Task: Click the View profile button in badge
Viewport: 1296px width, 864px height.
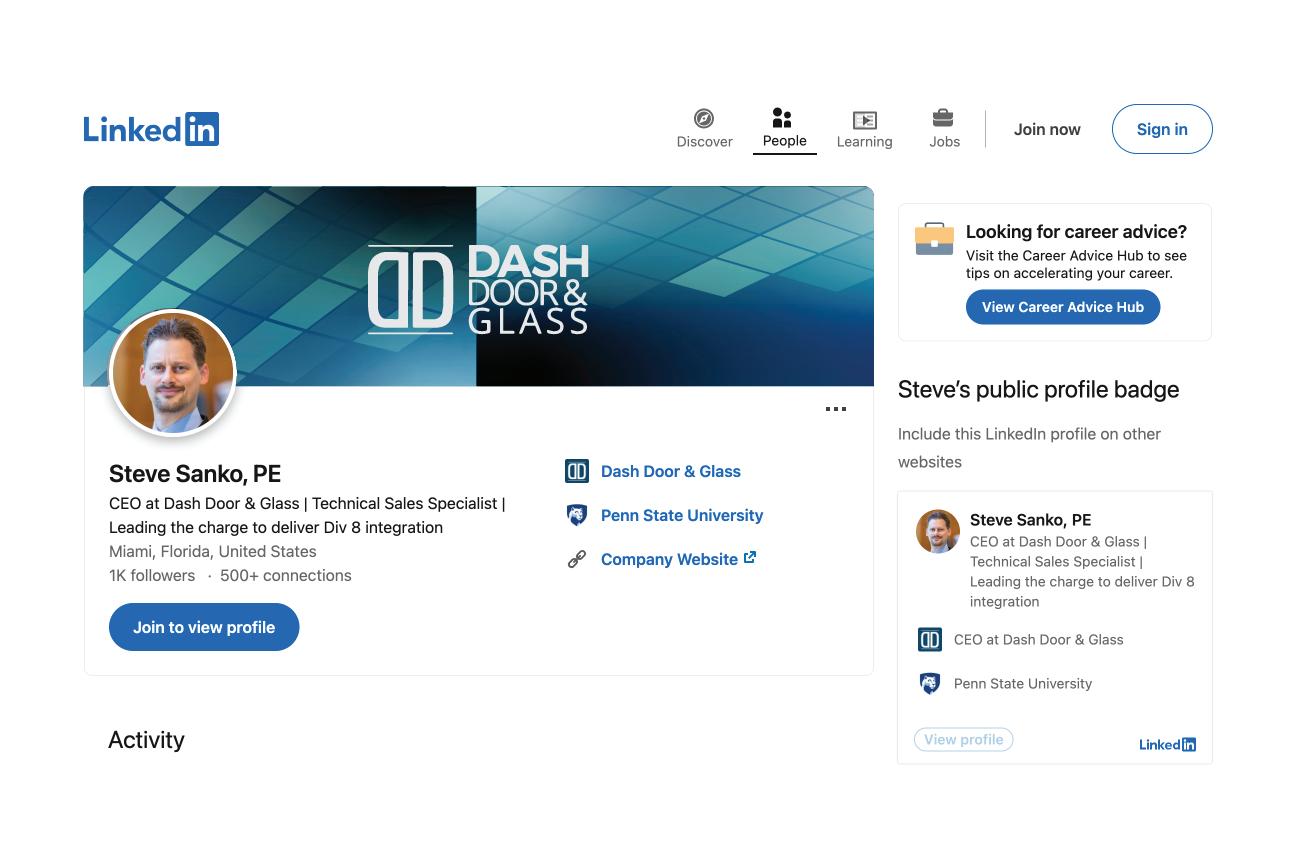Action: [964, 739]
